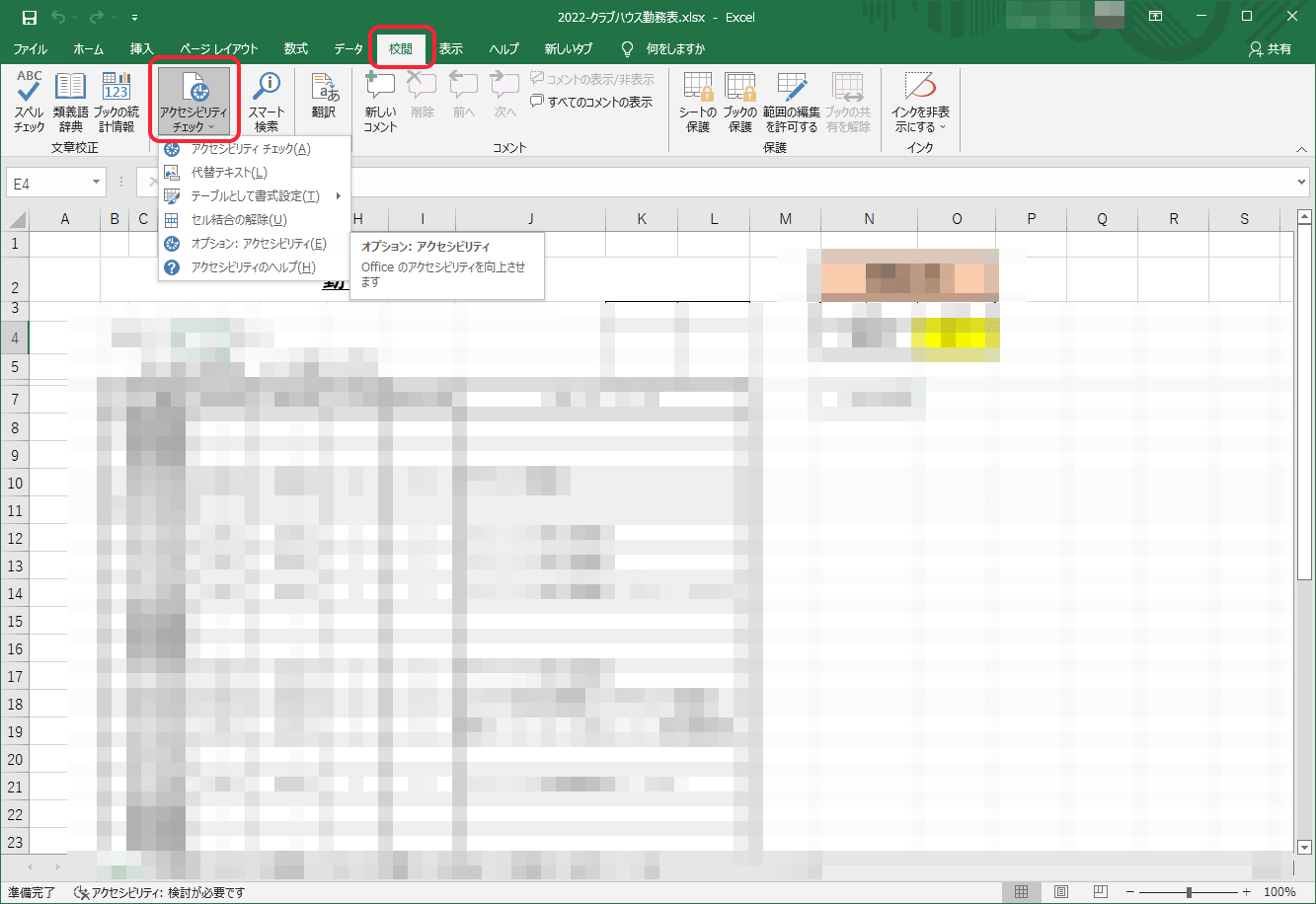
Task: Expand the Hide Ink dropdown arrow
Action: pos(942,127)
